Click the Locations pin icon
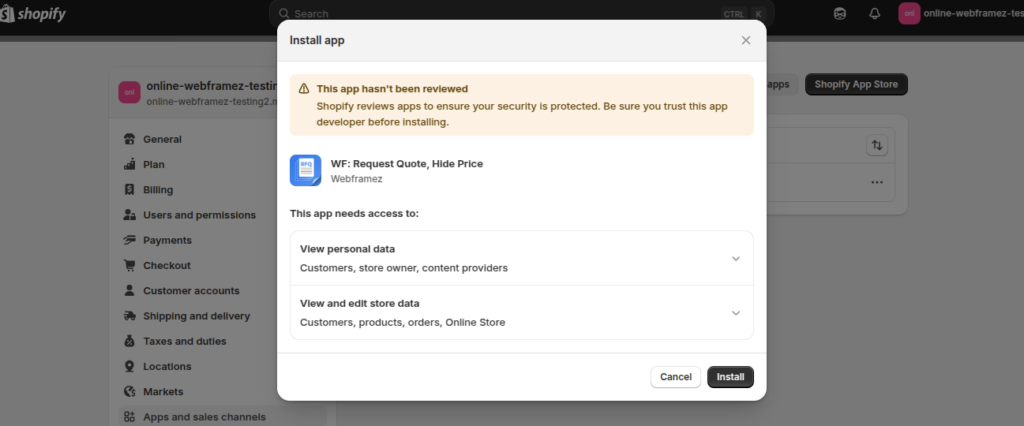 (129, 367)
